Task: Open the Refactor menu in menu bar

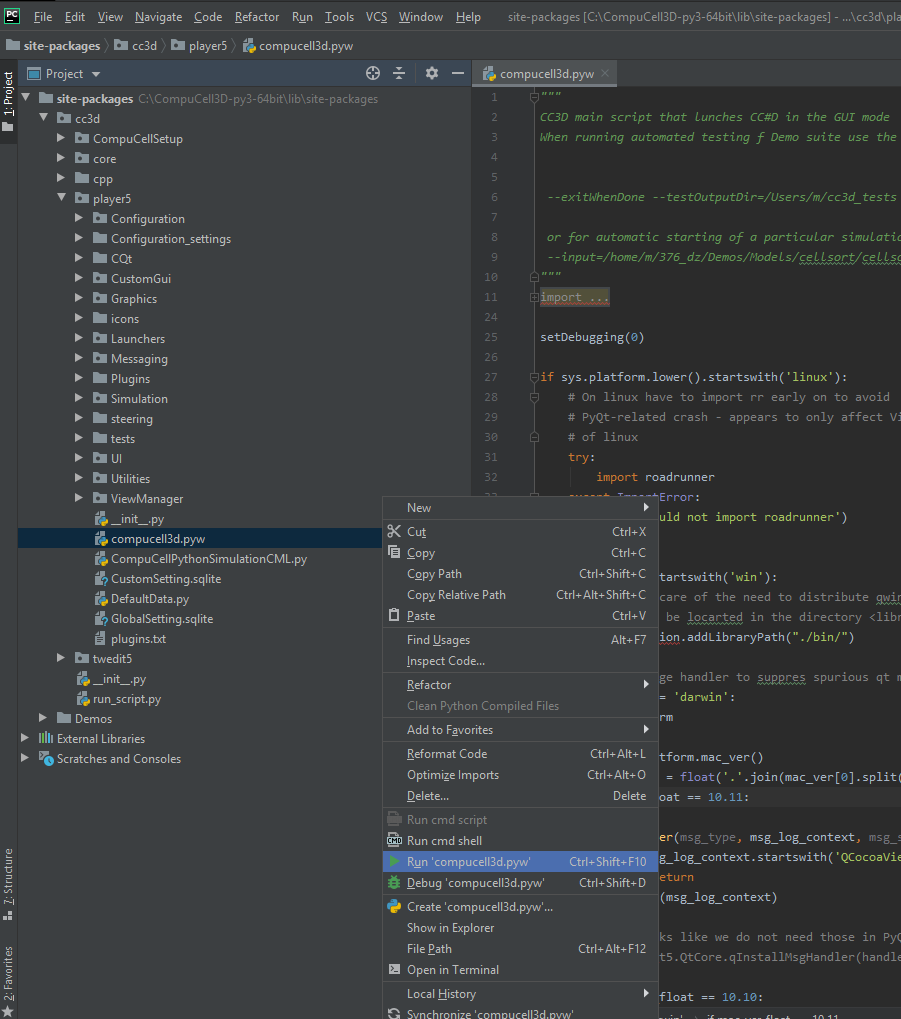Action: coord(257,17)
